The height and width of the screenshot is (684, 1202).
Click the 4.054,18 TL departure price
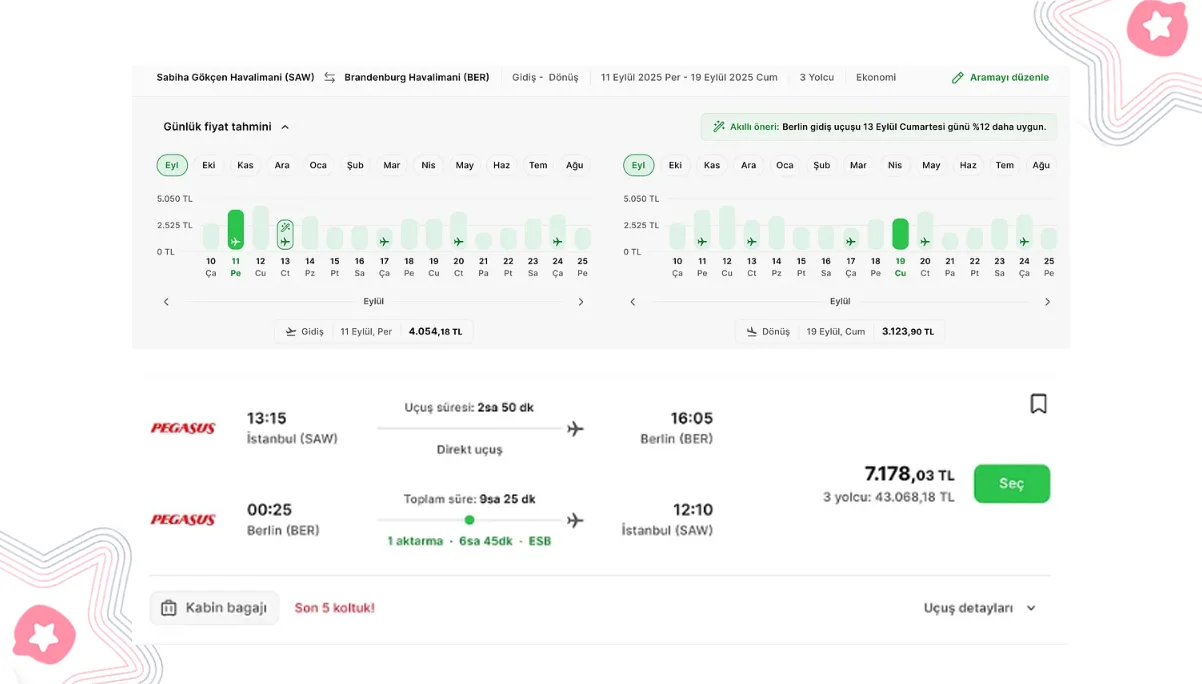436,331
